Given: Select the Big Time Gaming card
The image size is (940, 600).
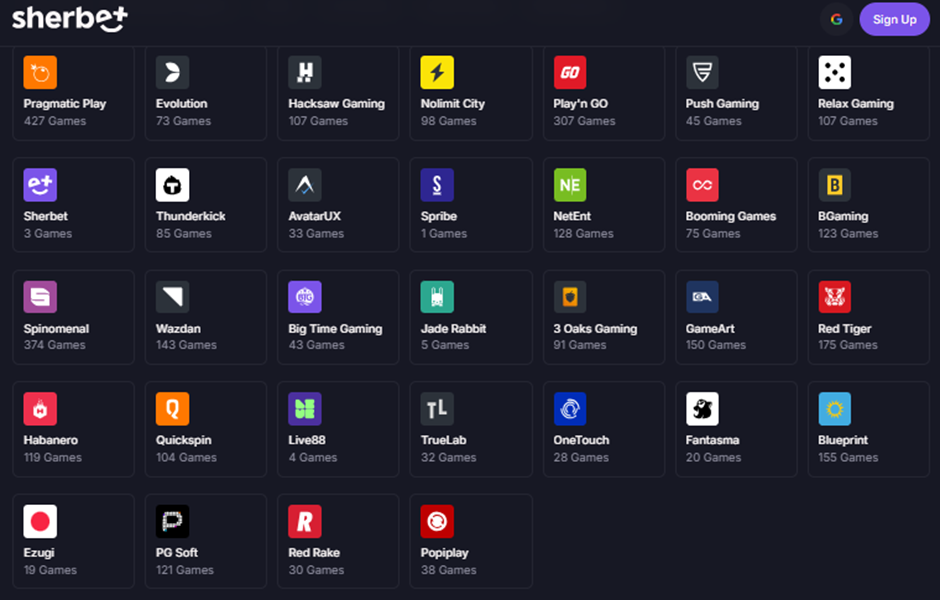Looking at the screenshot, I should [338, 317].
